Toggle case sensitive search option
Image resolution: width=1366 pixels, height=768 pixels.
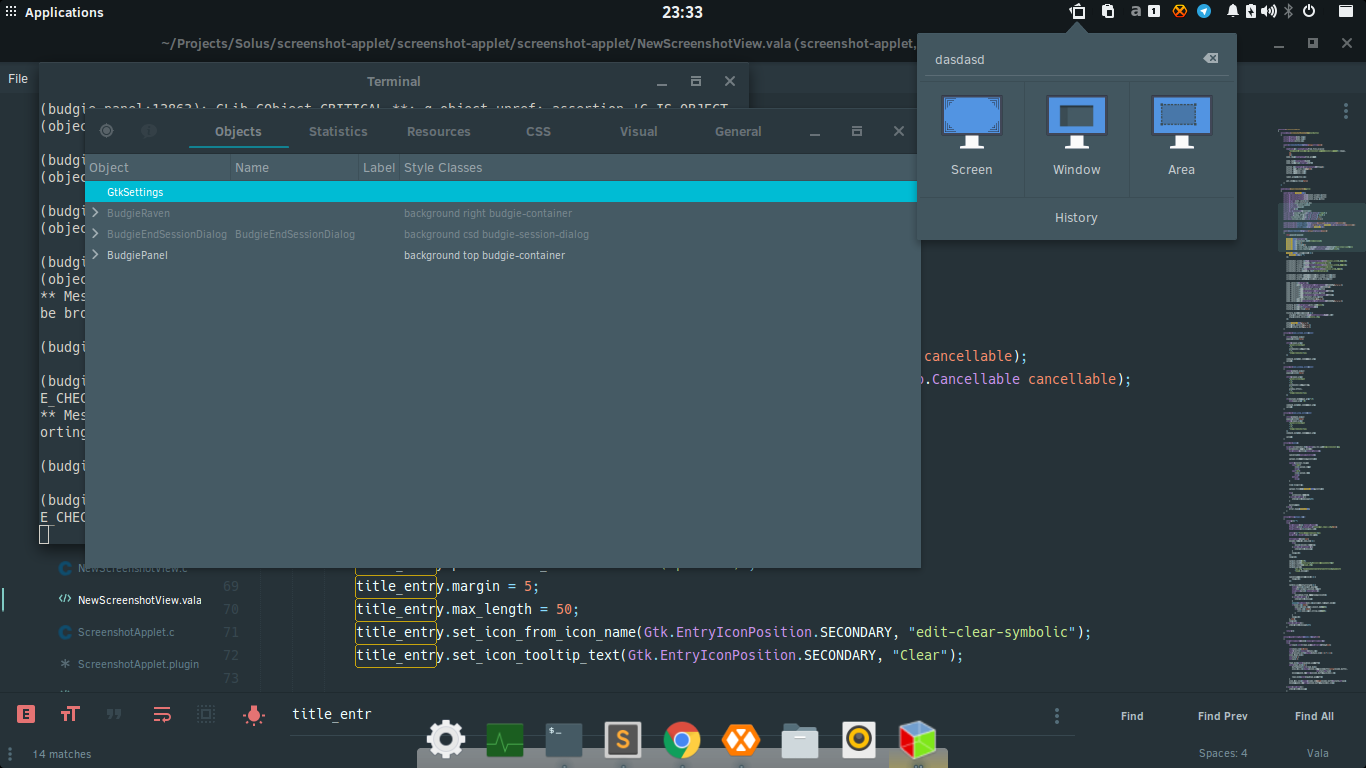click(70, 714)
